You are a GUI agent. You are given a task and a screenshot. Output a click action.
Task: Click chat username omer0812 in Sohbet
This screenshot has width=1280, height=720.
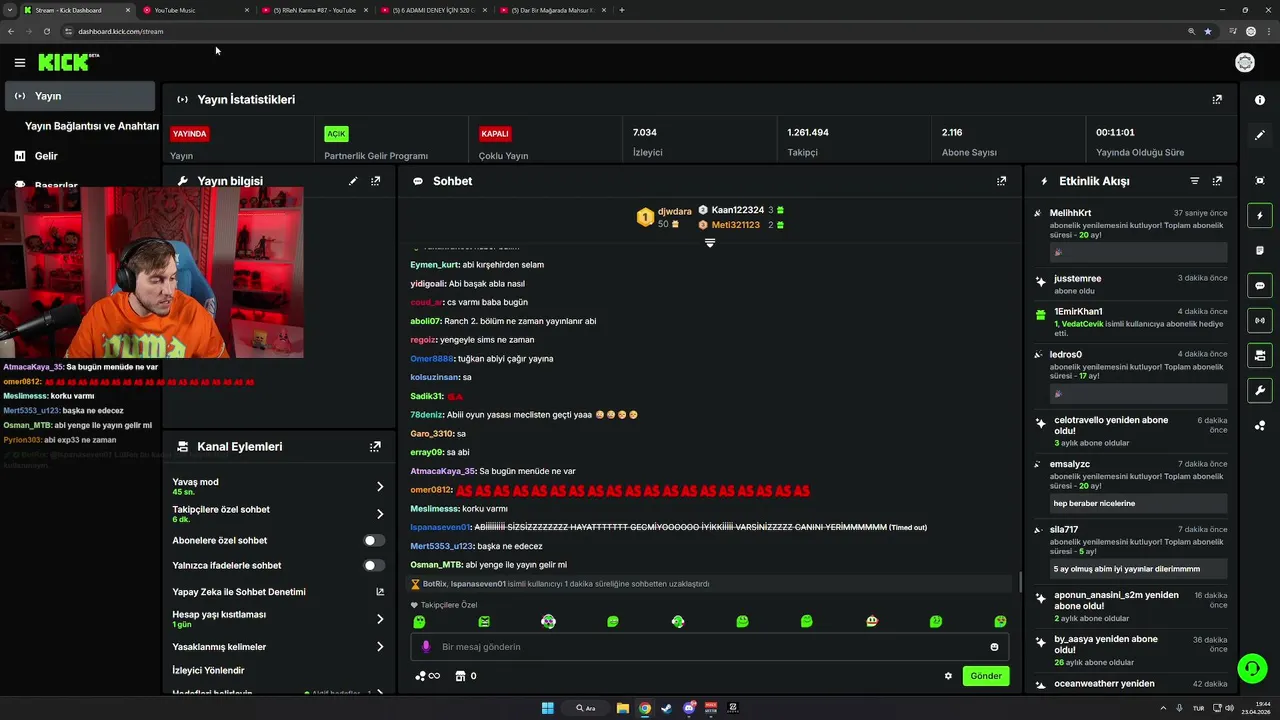[431, 490]
